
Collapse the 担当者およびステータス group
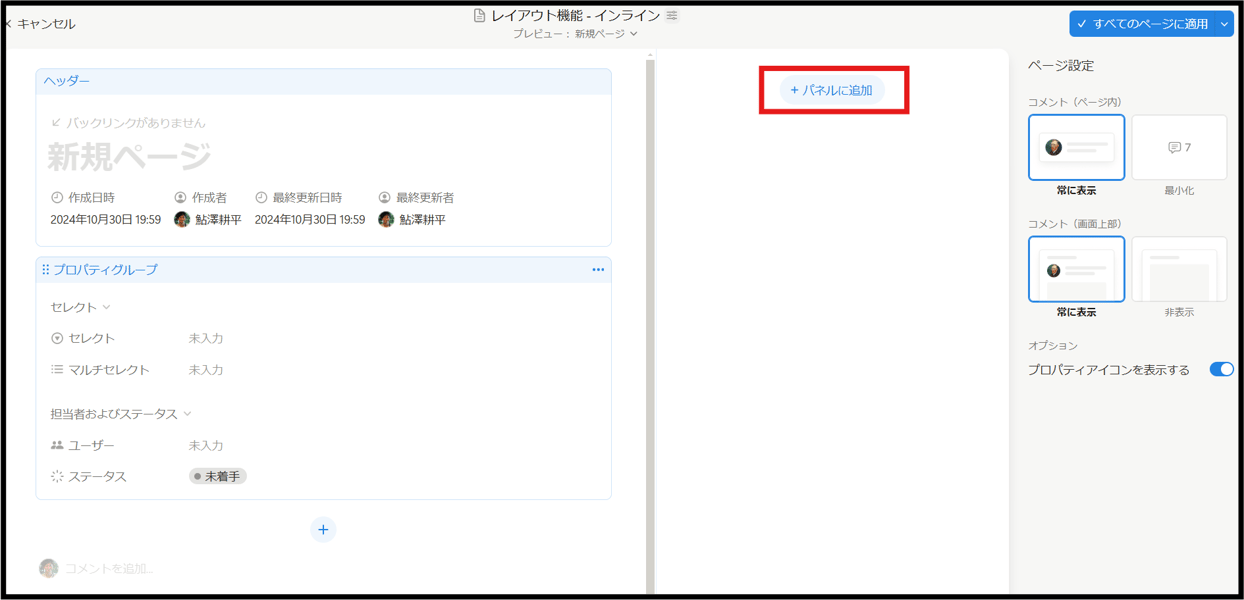[x=187, y=413]
